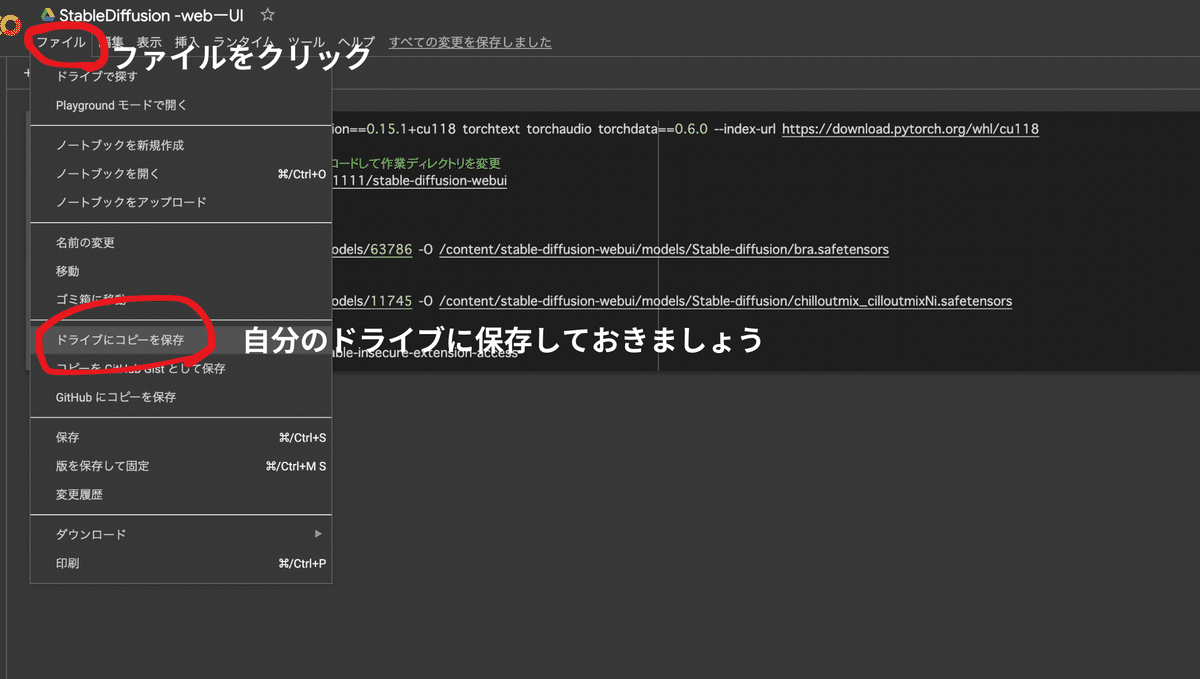Click the models/63786 link in code cell
1200x679 pixels.
(x=371, y=249)
